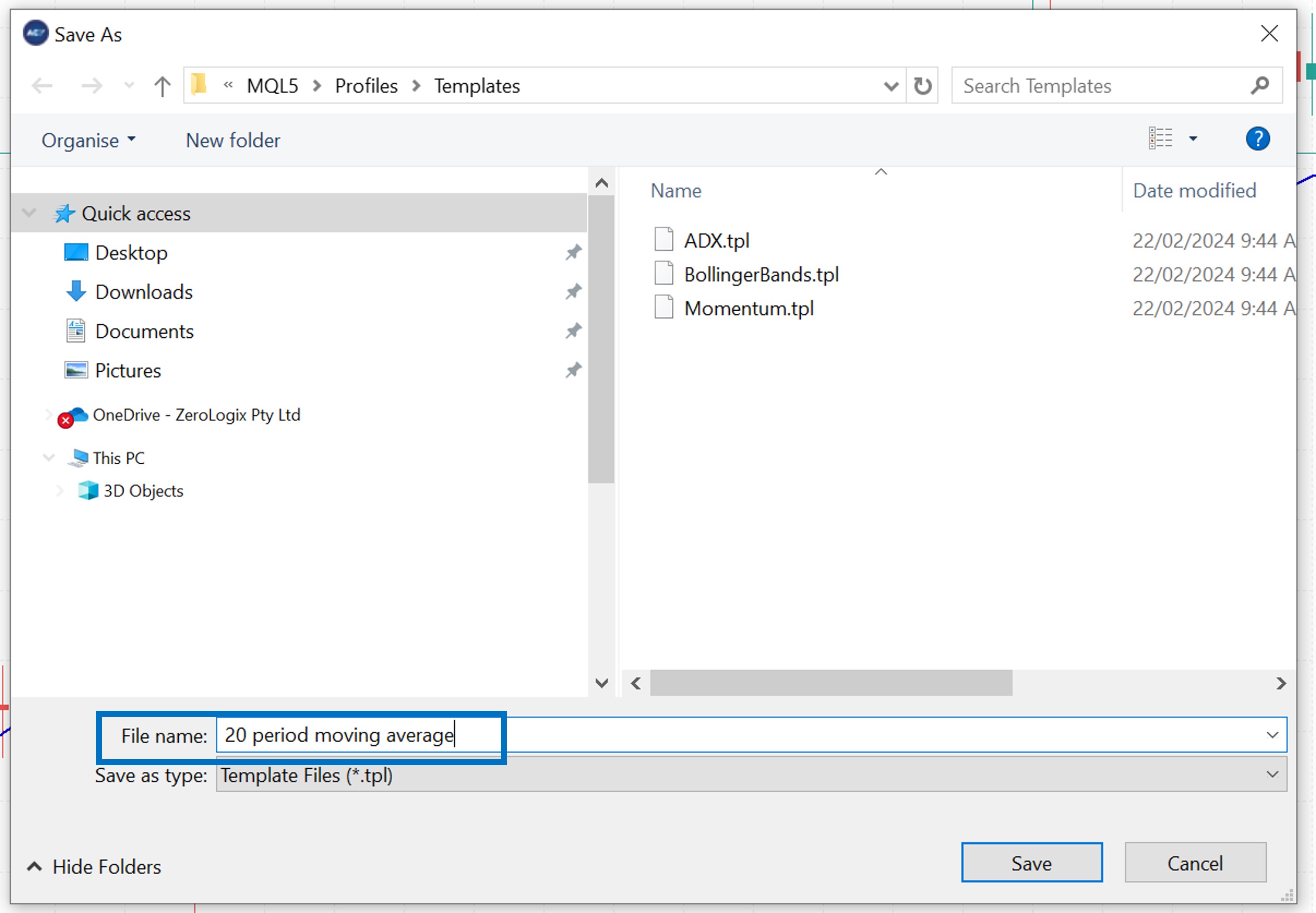Open the address bar path history dropdown

[890, 86]
